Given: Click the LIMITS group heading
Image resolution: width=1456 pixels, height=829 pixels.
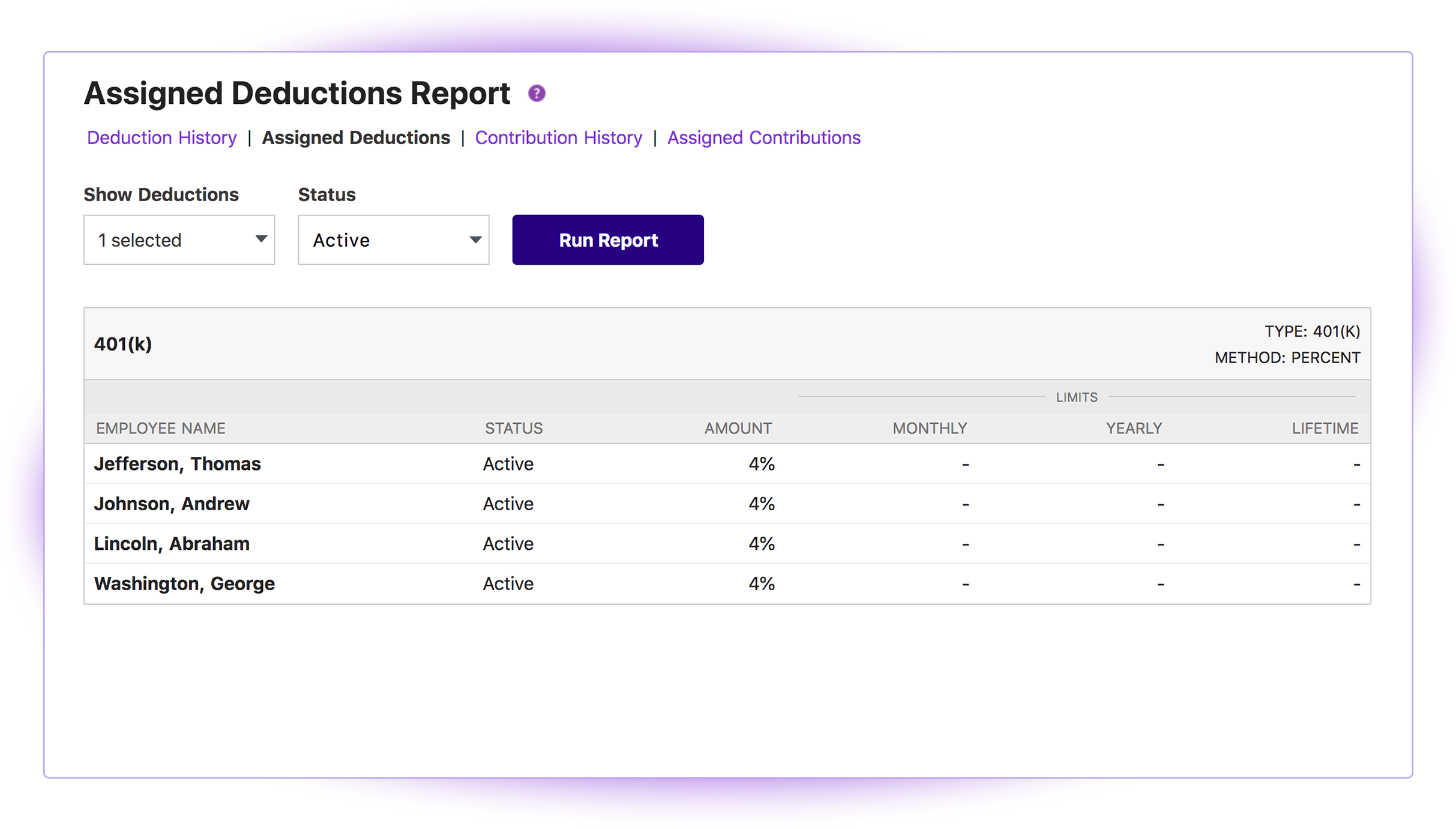Looking at the screenshot, I should [x=1077, y=397].
